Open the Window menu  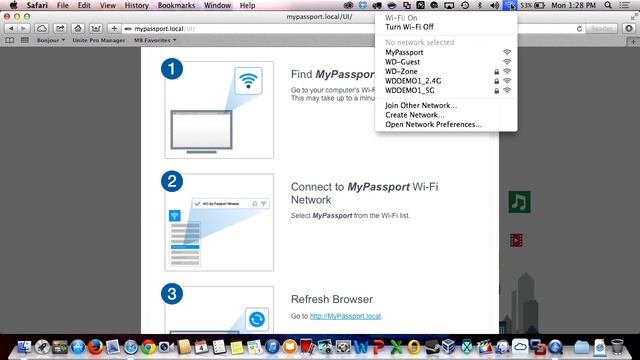coord(217,5)
